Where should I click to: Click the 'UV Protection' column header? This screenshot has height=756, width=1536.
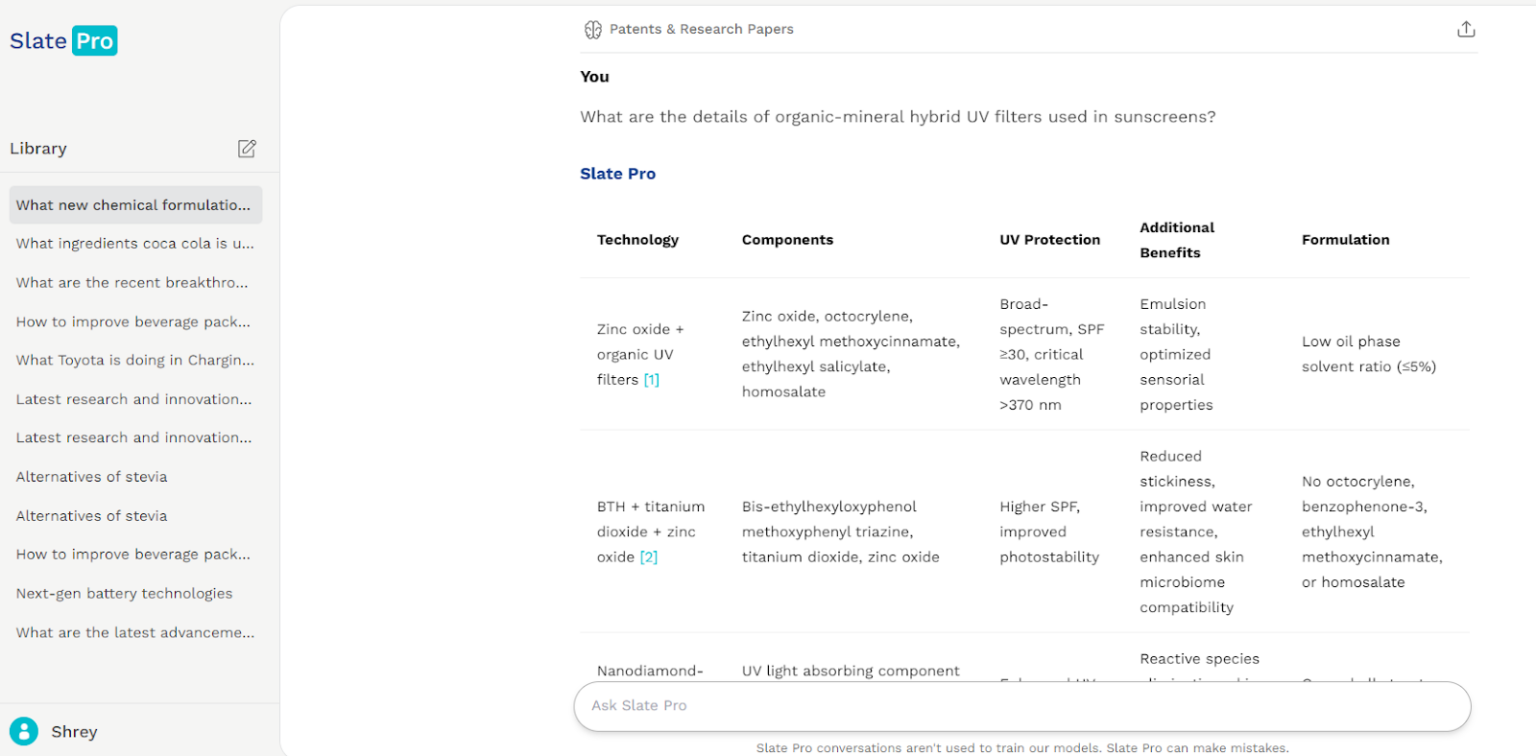pos(1050,240)
